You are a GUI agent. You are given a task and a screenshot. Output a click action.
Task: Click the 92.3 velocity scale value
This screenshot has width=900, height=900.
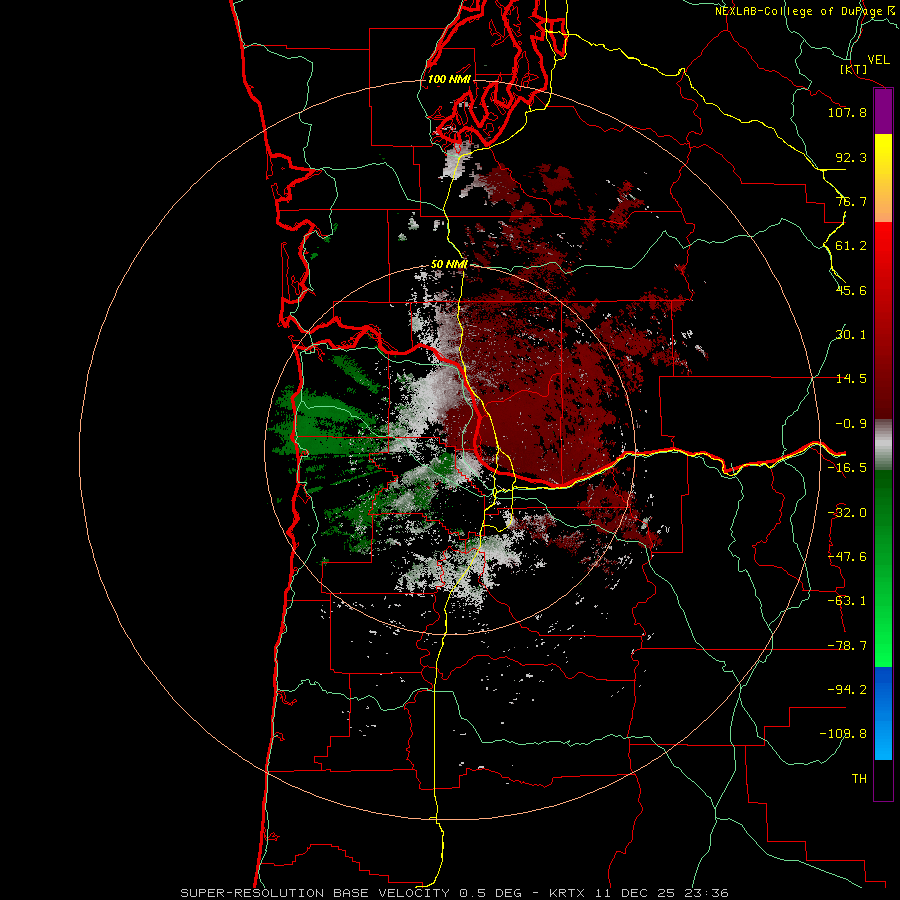click(851, 157)
